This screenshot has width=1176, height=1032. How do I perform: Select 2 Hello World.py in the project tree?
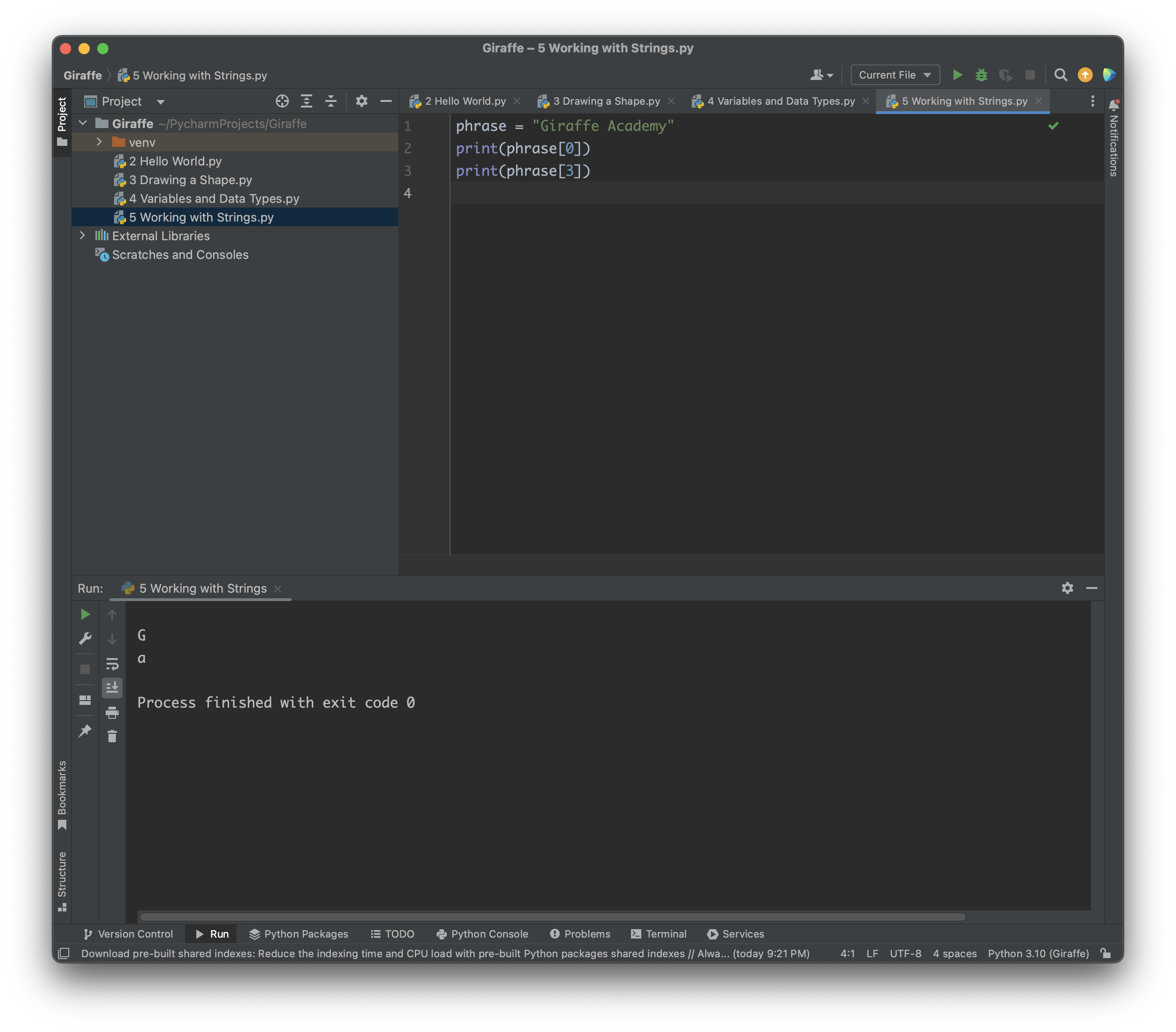click(x=175, y=161)
